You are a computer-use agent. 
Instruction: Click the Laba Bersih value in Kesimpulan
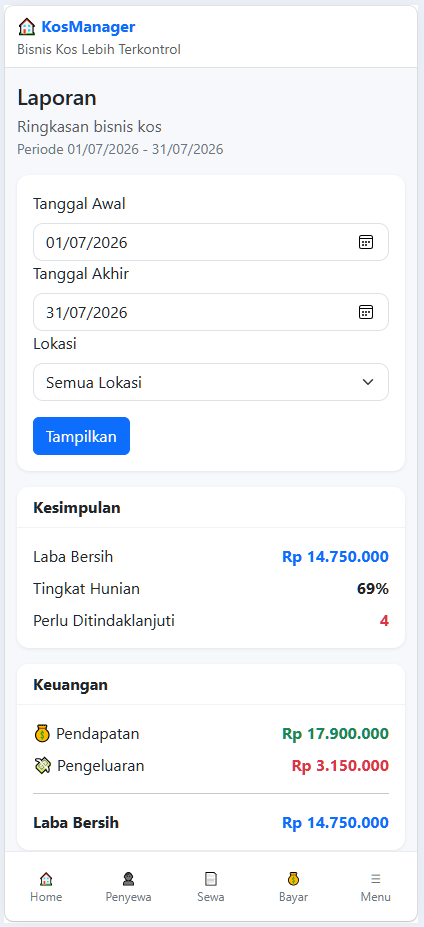click(x=335, y=557)
